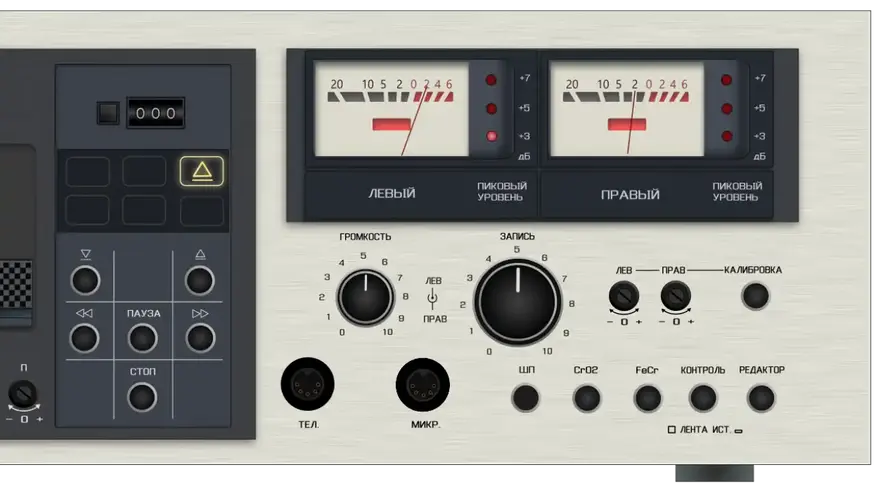Click the ПАУЗА pause button

[143, 339]
